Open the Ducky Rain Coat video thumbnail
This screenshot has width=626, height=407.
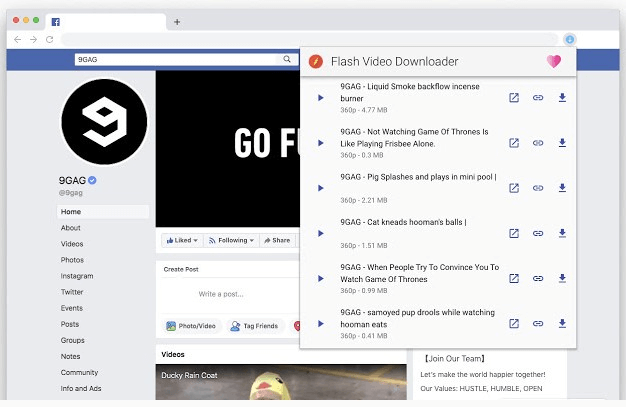point(281,381)
